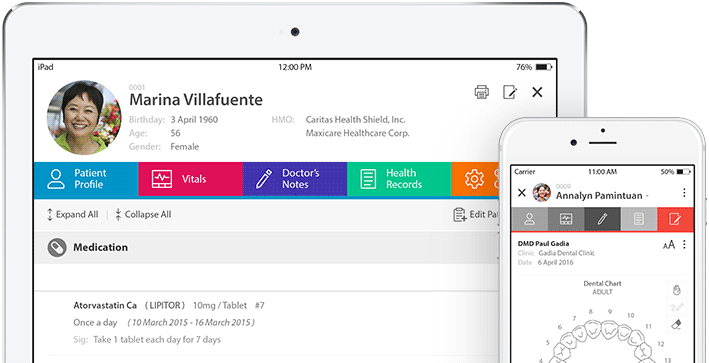Click 'Take 1 tablet each day for 7 days'

pyautogui.click(x=157, y=339)
